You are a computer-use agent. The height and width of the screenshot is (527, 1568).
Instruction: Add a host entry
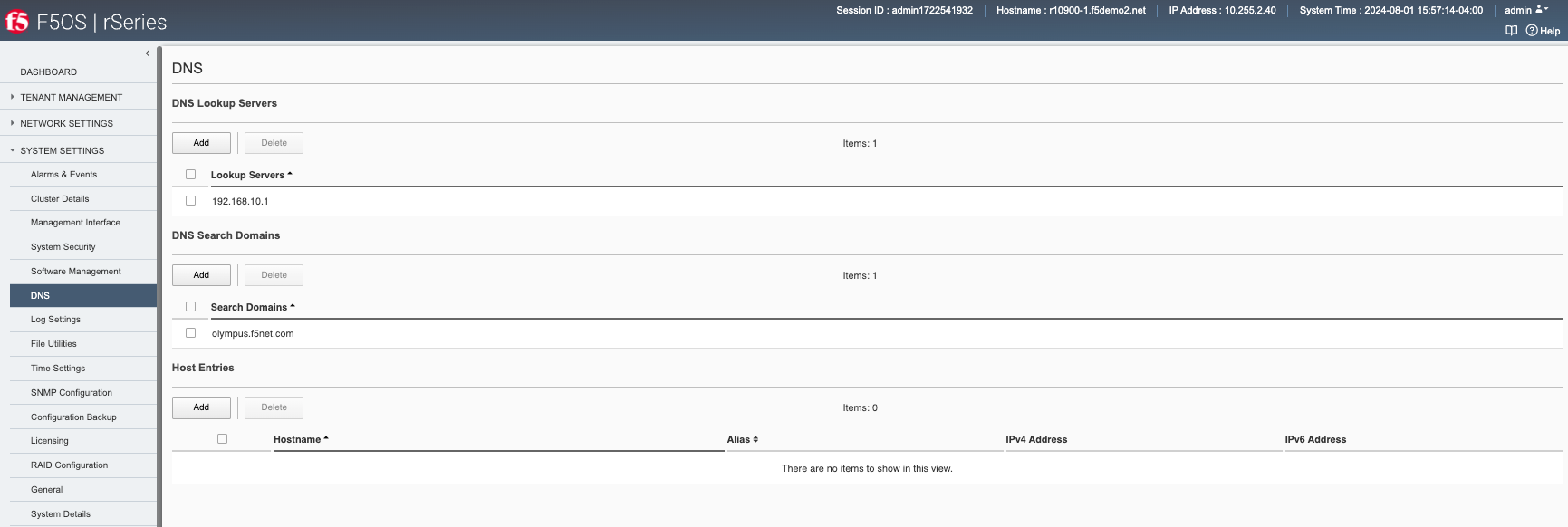(201, 407)
